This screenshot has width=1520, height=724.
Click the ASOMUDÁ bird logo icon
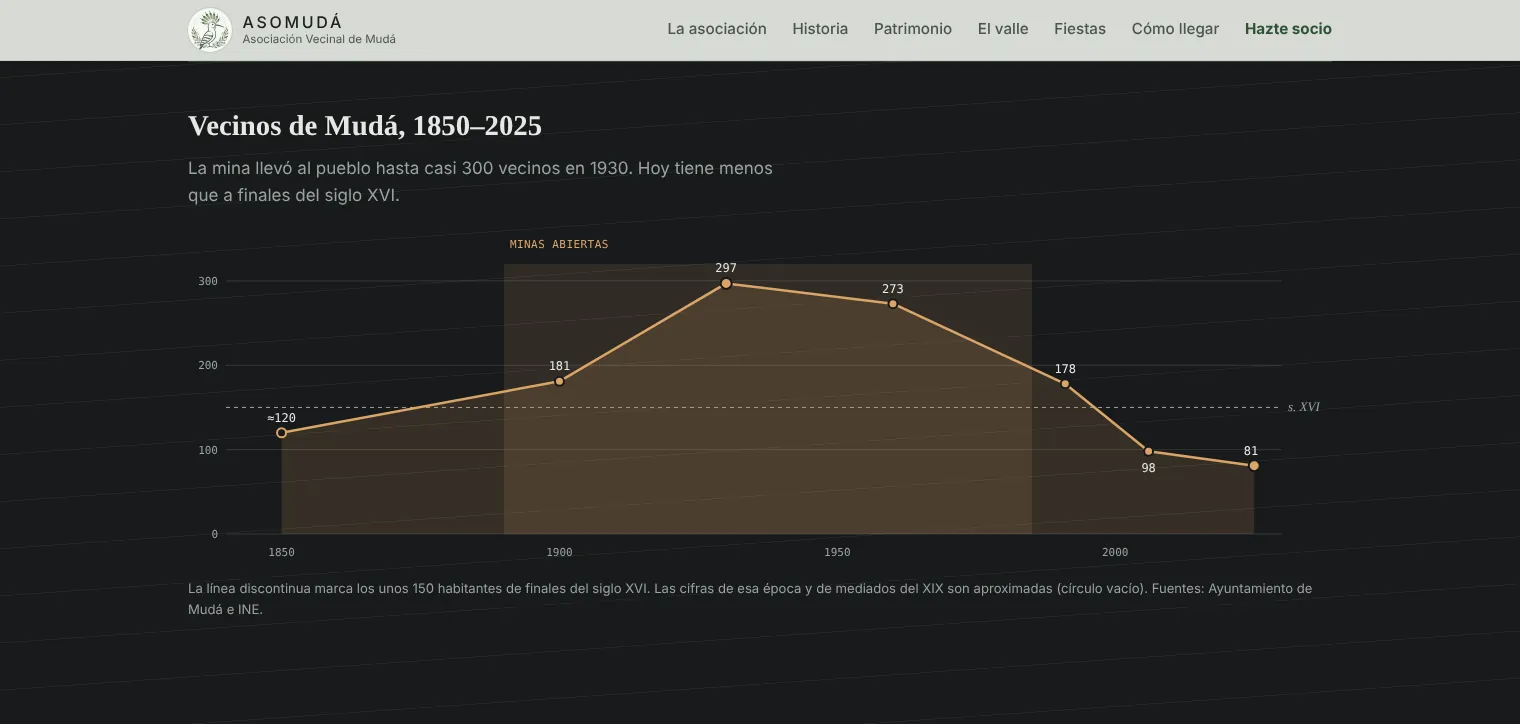(210, 30)
